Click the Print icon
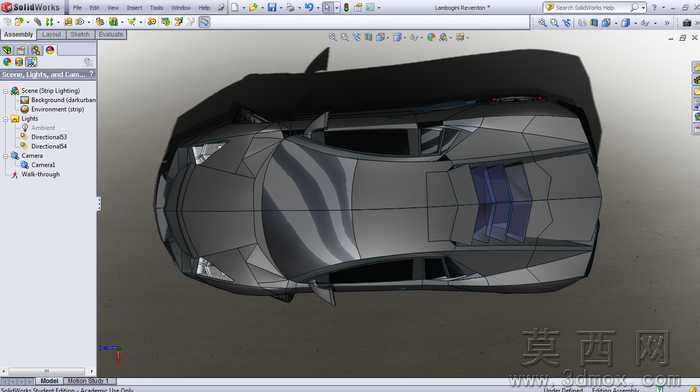Screen dimensions: 700x392 tap(290, 8)
